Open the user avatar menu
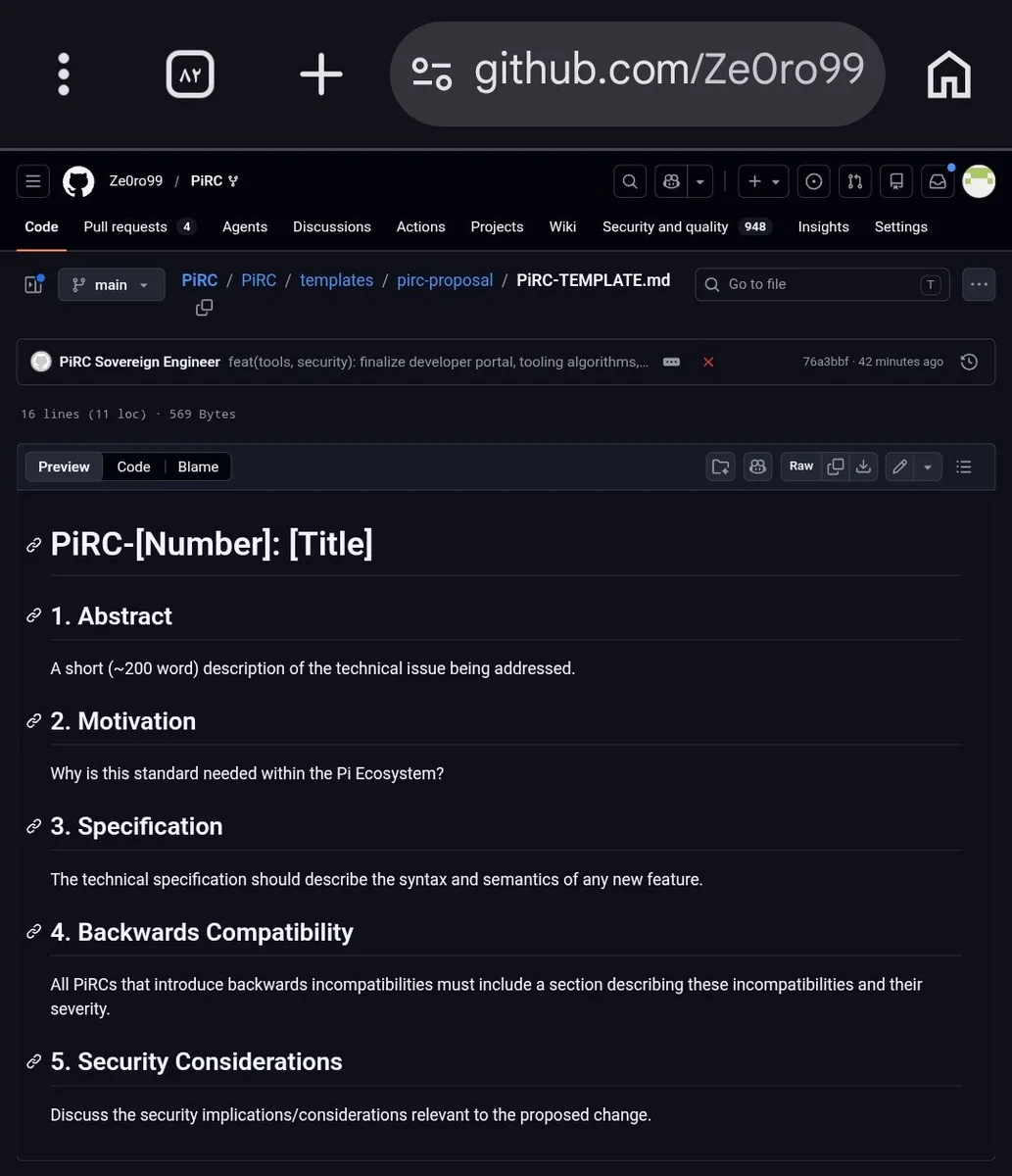Viewport: 1012px width, 1176px height. 979,181
